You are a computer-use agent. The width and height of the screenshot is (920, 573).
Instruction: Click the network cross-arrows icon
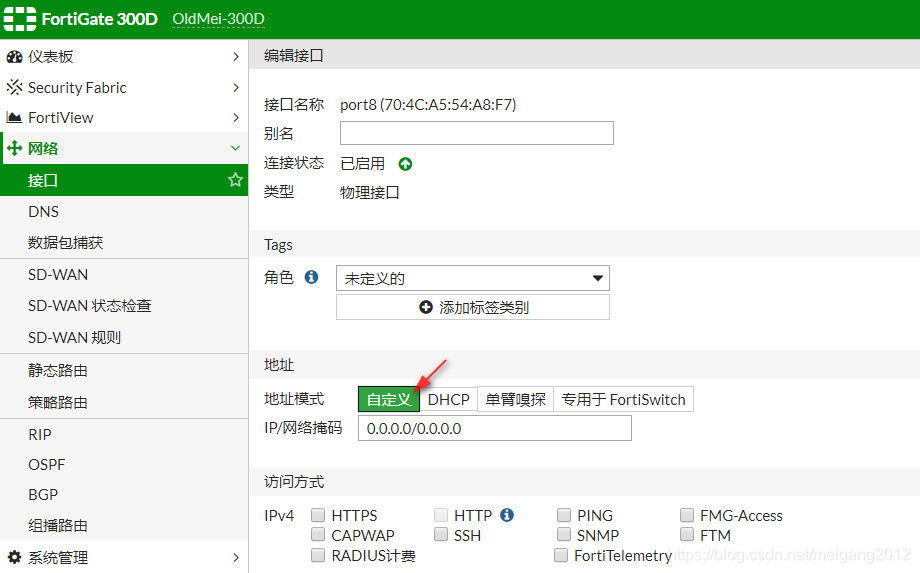(x=14, y=148)
